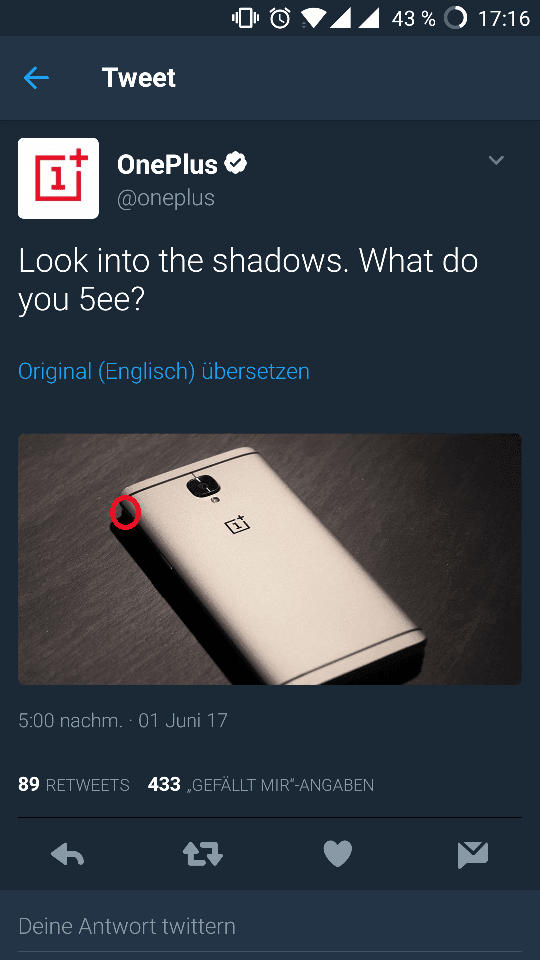Tap the verified badge next to OnePlus
This screenshot has width=540, height=960.
pyautogui.click(x=236, y=163)
